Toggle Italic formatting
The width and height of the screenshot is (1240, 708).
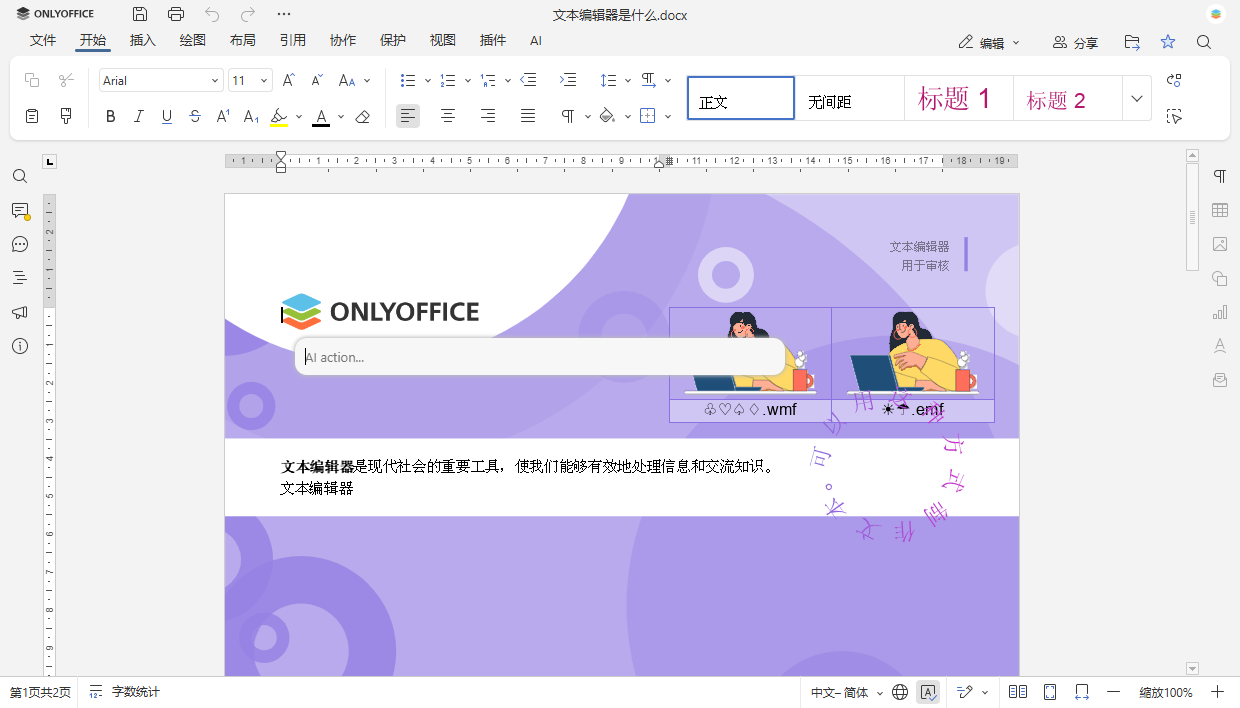click(x=139, y=116)
